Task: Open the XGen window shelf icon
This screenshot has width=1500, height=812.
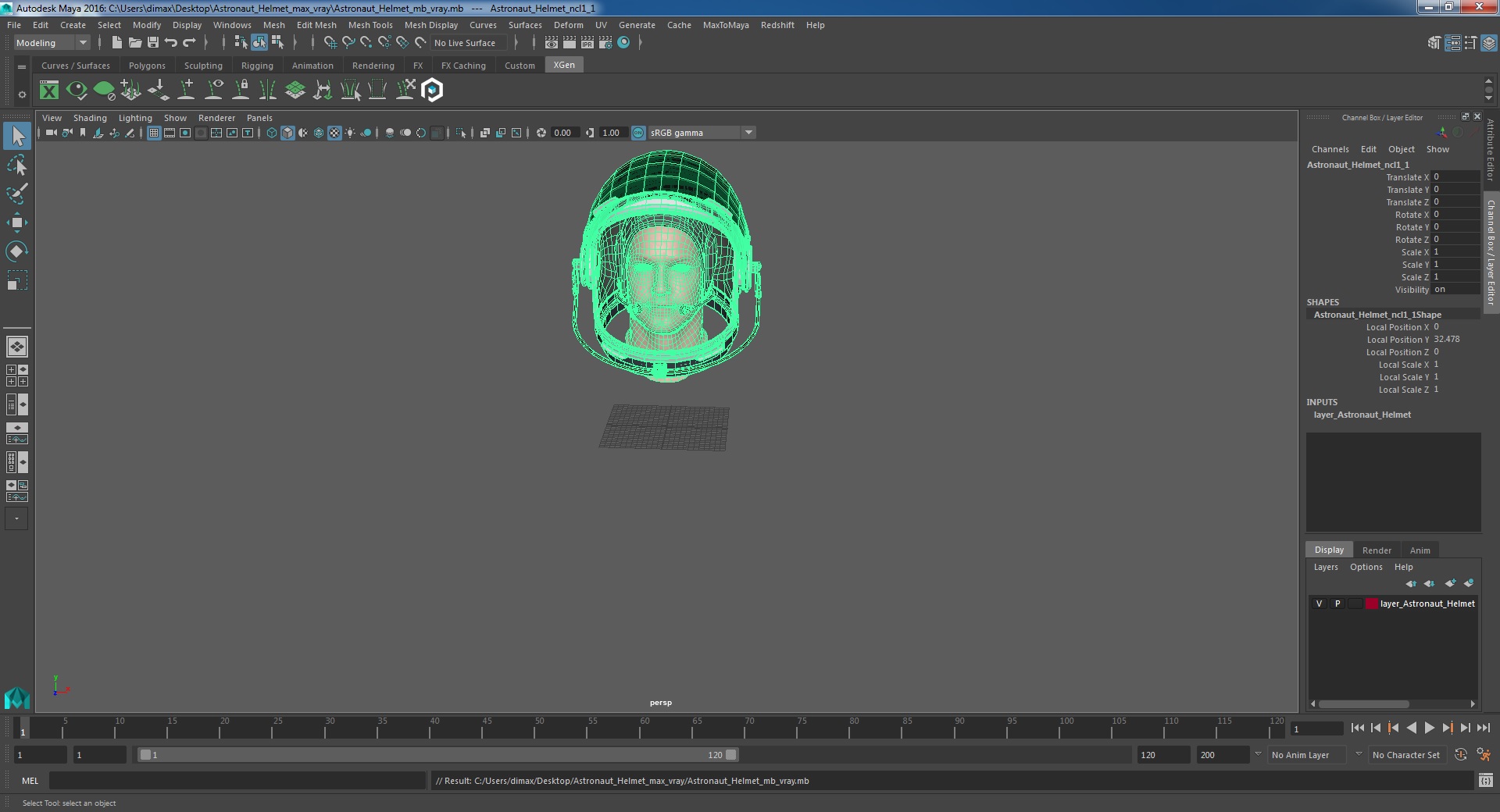Action: pyautogui.click(x=49, y=91)
